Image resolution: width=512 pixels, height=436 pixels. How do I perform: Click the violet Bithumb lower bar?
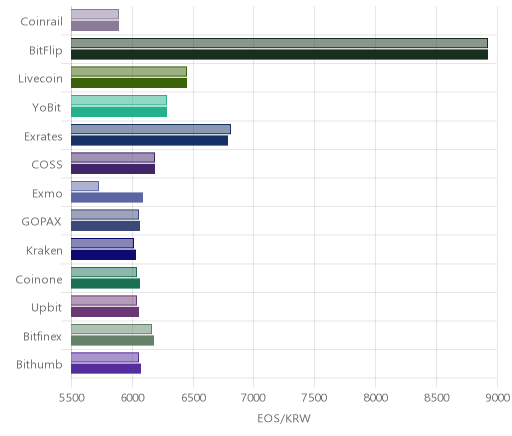click(106, 369)
